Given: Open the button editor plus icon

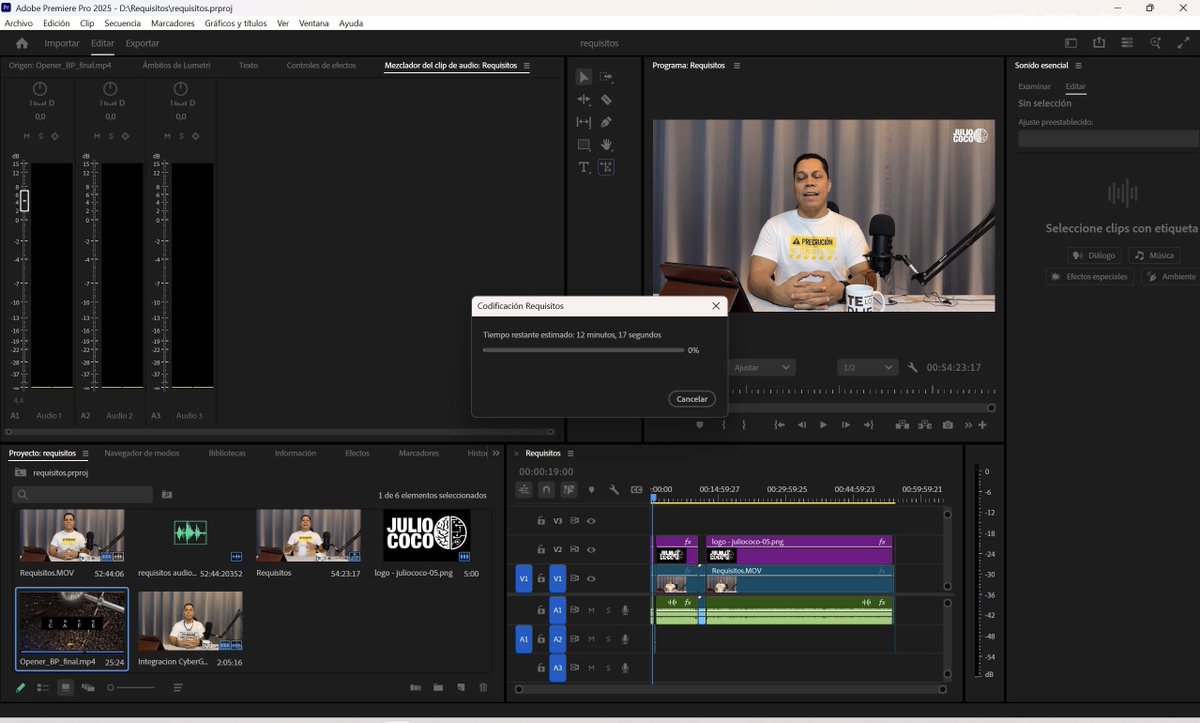Looking at the screenshot, I should click(x=983, y=425).
